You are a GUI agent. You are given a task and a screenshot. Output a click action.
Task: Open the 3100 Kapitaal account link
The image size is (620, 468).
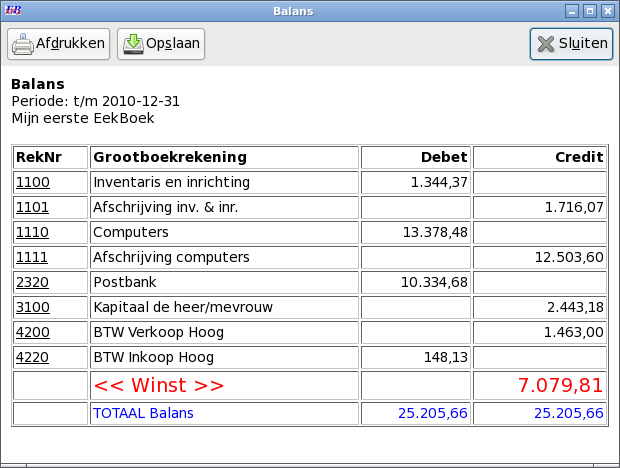pyautogui.click(x=32, y=307)
